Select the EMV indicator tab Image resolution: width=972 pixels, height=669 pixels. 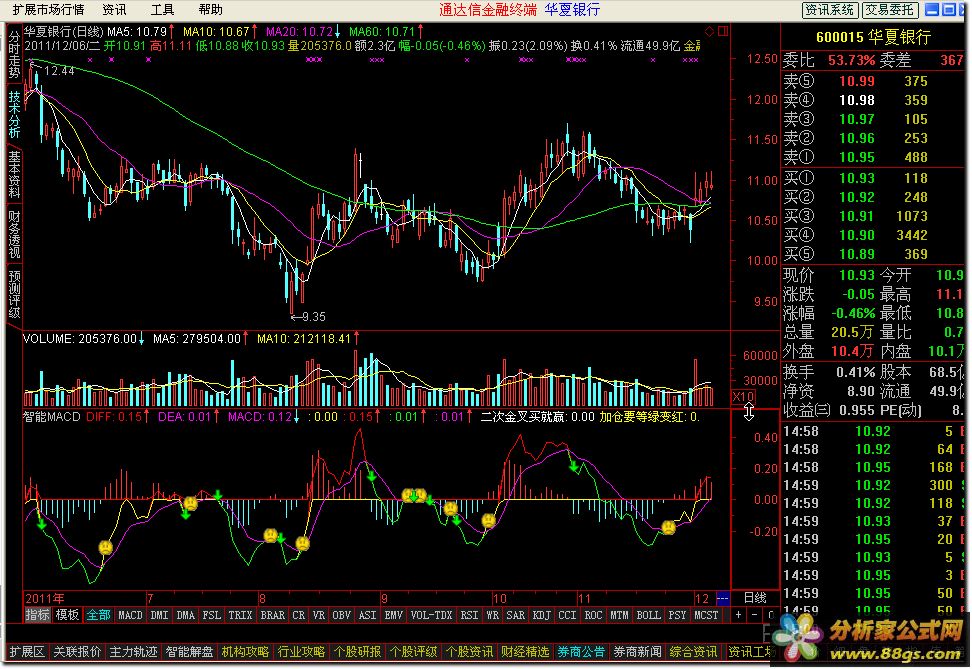pyautogui.click(x=394, y=615)
